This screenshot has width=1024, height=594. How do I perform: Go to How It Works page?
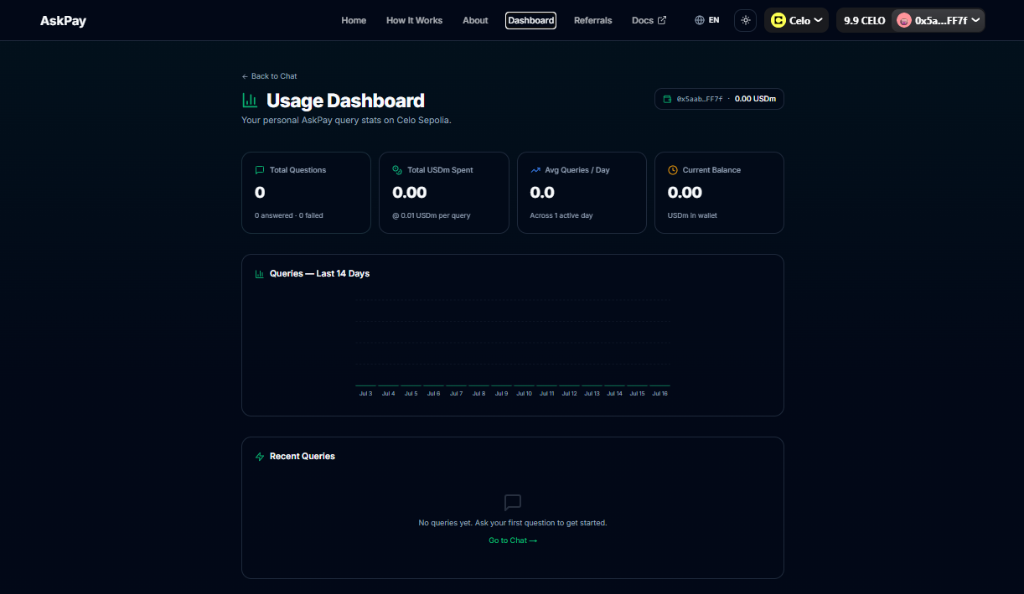[414, 20]
